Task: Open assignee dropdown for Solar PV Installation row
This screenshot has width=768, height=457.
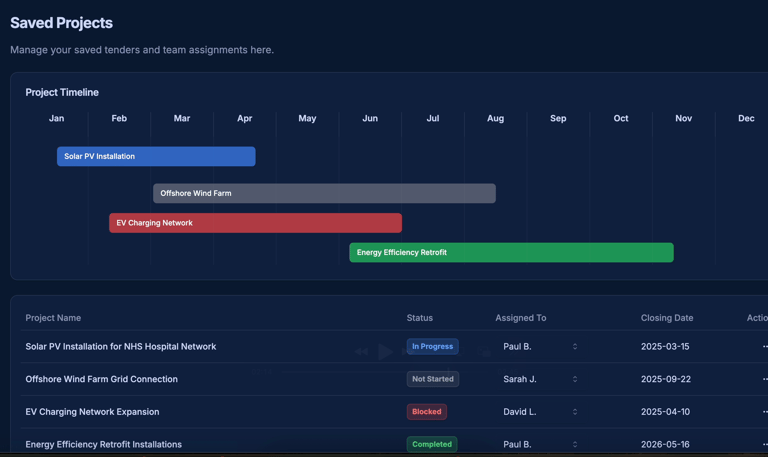Action: point(540,346)
